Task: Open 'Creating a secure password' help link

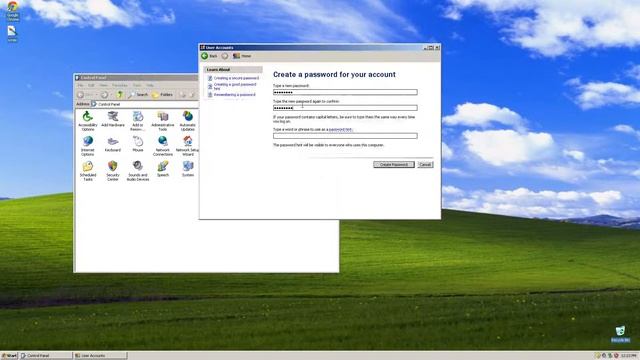Action: 236,78
